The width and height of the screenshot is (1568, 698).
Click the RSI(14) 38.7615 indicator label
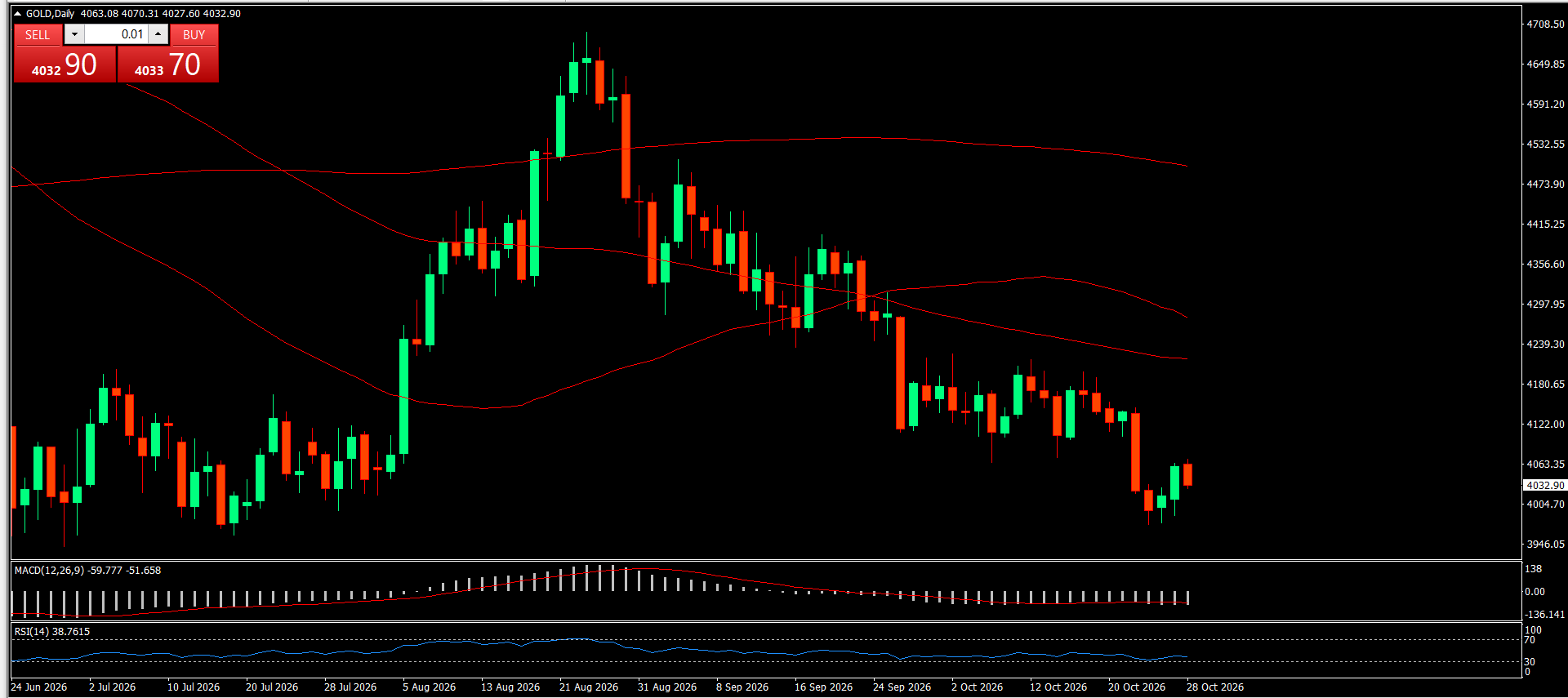coord(52,632)
